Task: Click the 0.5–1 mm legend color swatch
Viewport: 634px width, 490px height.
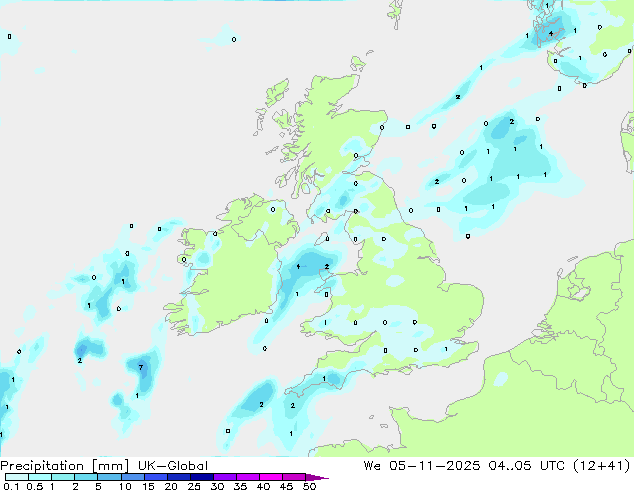Action: pyautogui.click(x=40, y=477)
